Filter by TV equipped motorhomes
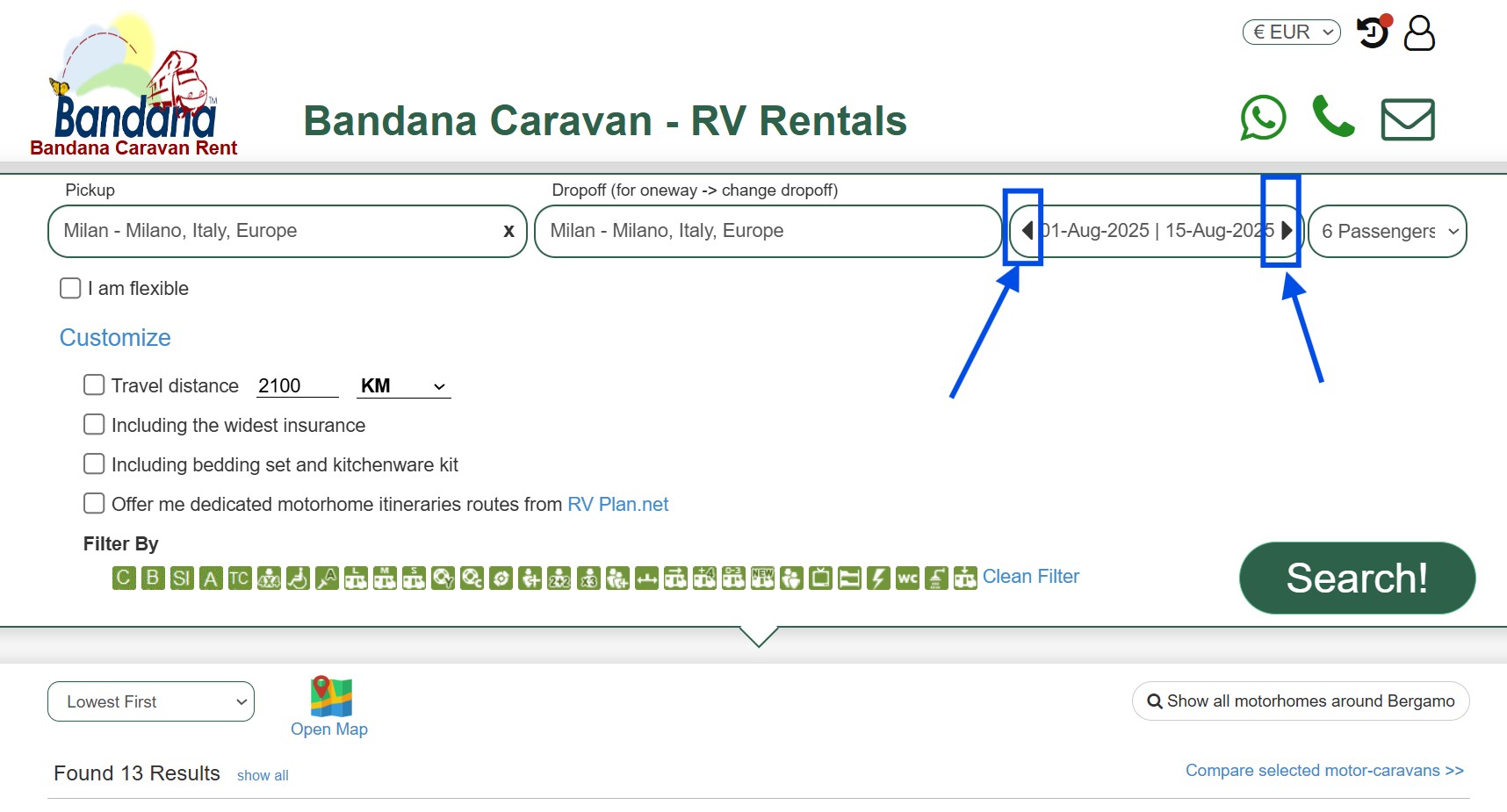 pos(820,578)
